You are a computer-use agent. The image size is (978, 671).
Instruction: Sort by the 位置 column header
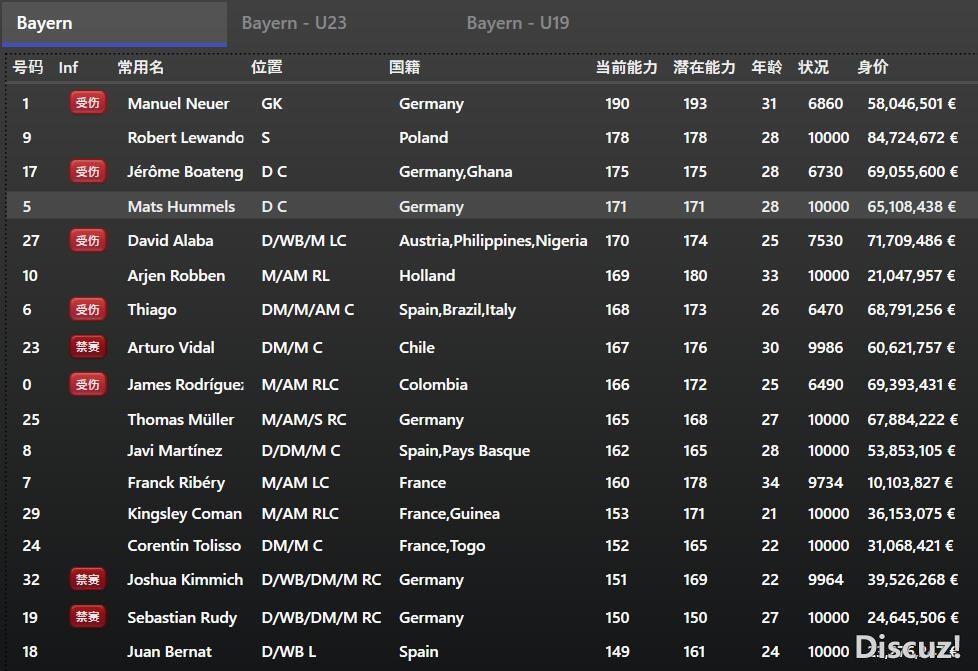click(266, 67)
